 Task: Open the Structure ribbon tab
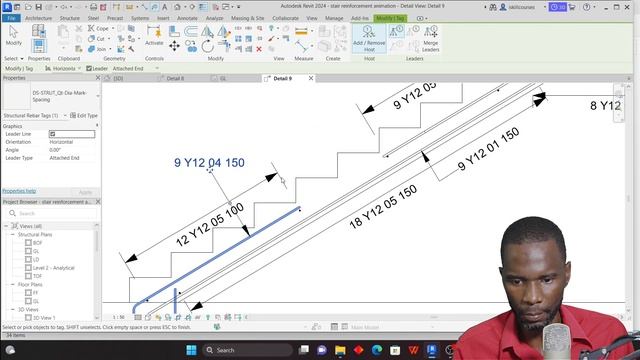[x=70, y=18]
